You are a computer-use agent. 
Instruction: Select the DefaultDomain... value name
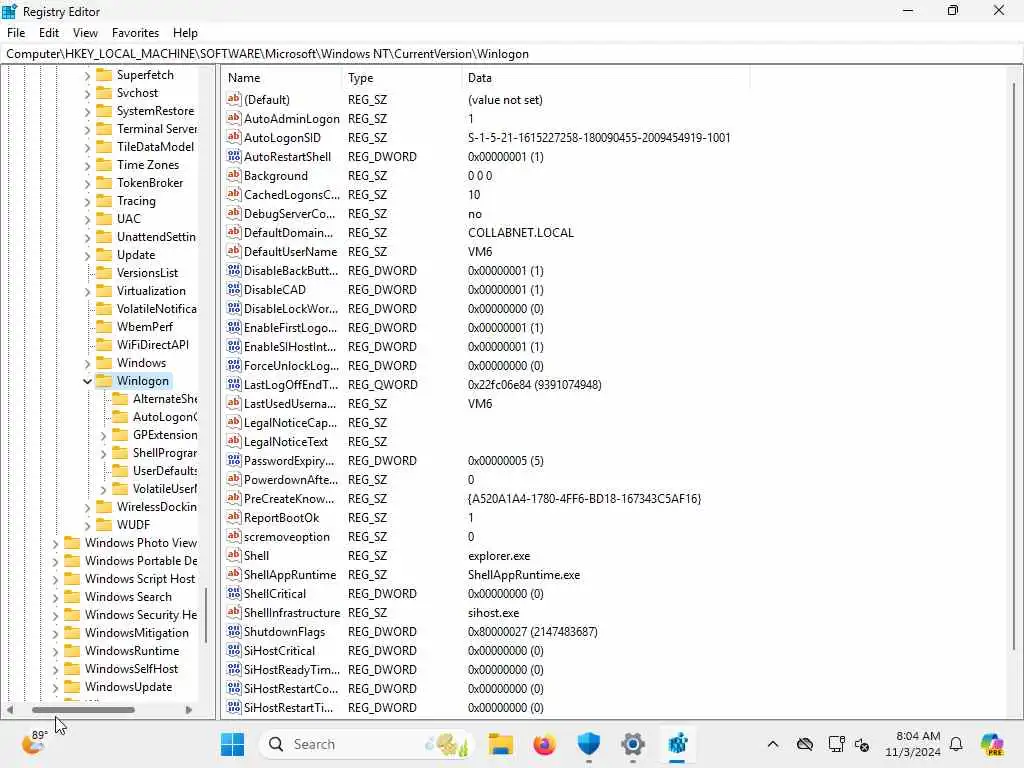[x=288, y=232]
